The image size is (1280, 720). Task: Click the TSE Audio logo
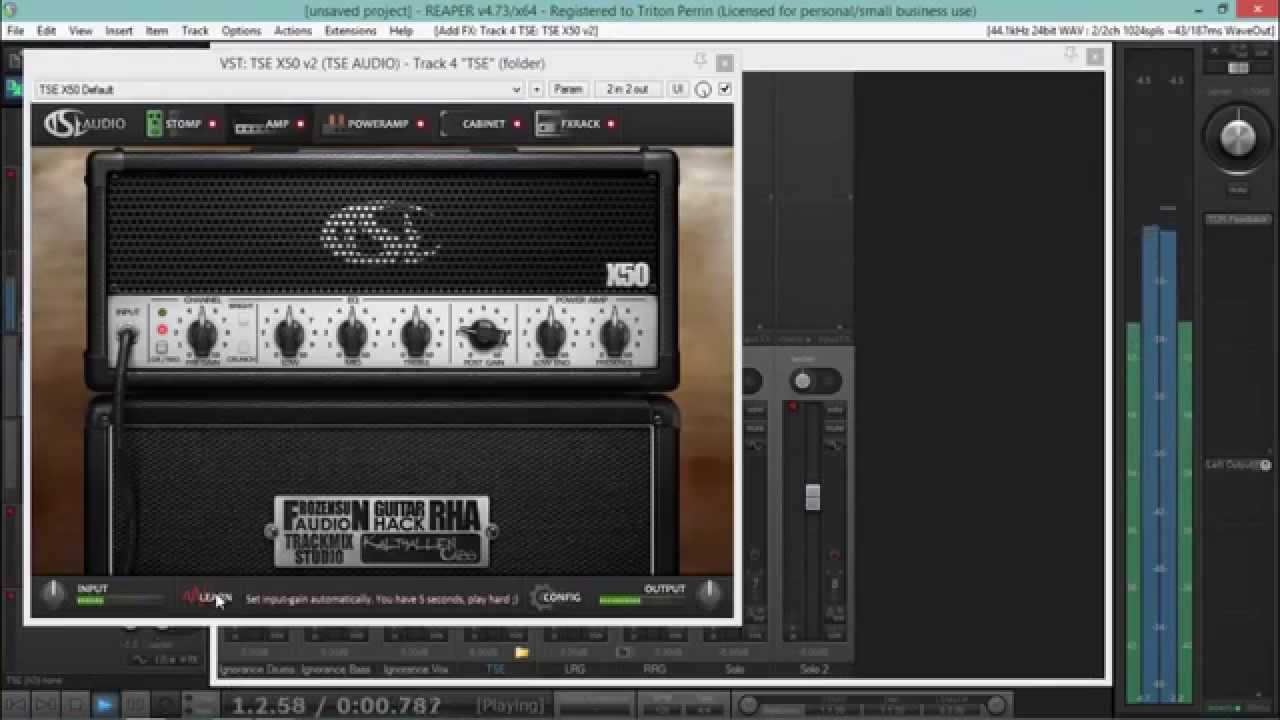(84, 124)
